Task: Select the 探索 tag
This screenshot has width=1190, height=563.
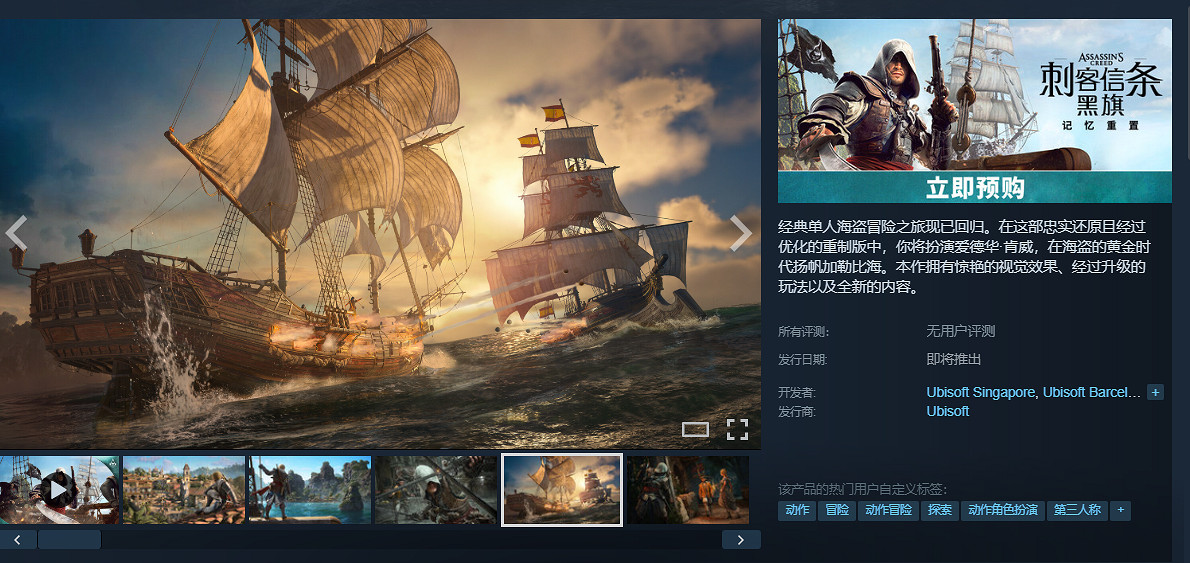Action: pos(940,510)
